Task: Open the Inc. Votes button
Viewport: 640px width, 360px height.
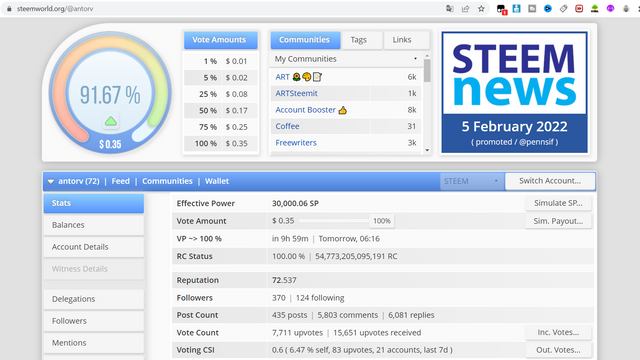Action: click(x=558, y=333)
